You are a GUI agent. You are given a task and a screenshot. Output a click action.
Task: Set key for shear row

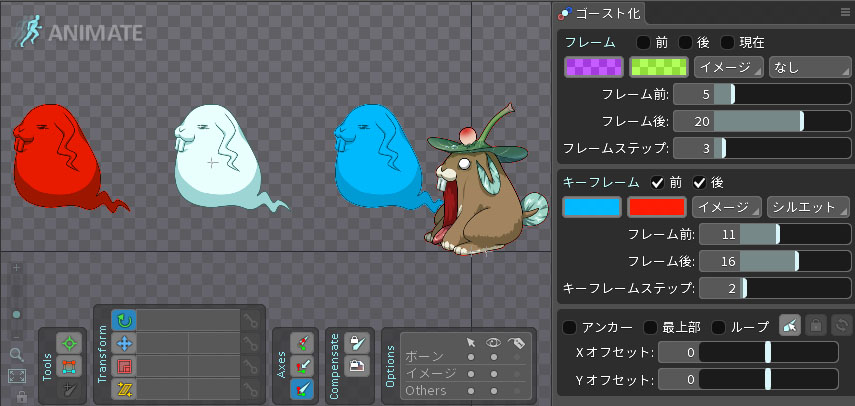tap(250, 389)
